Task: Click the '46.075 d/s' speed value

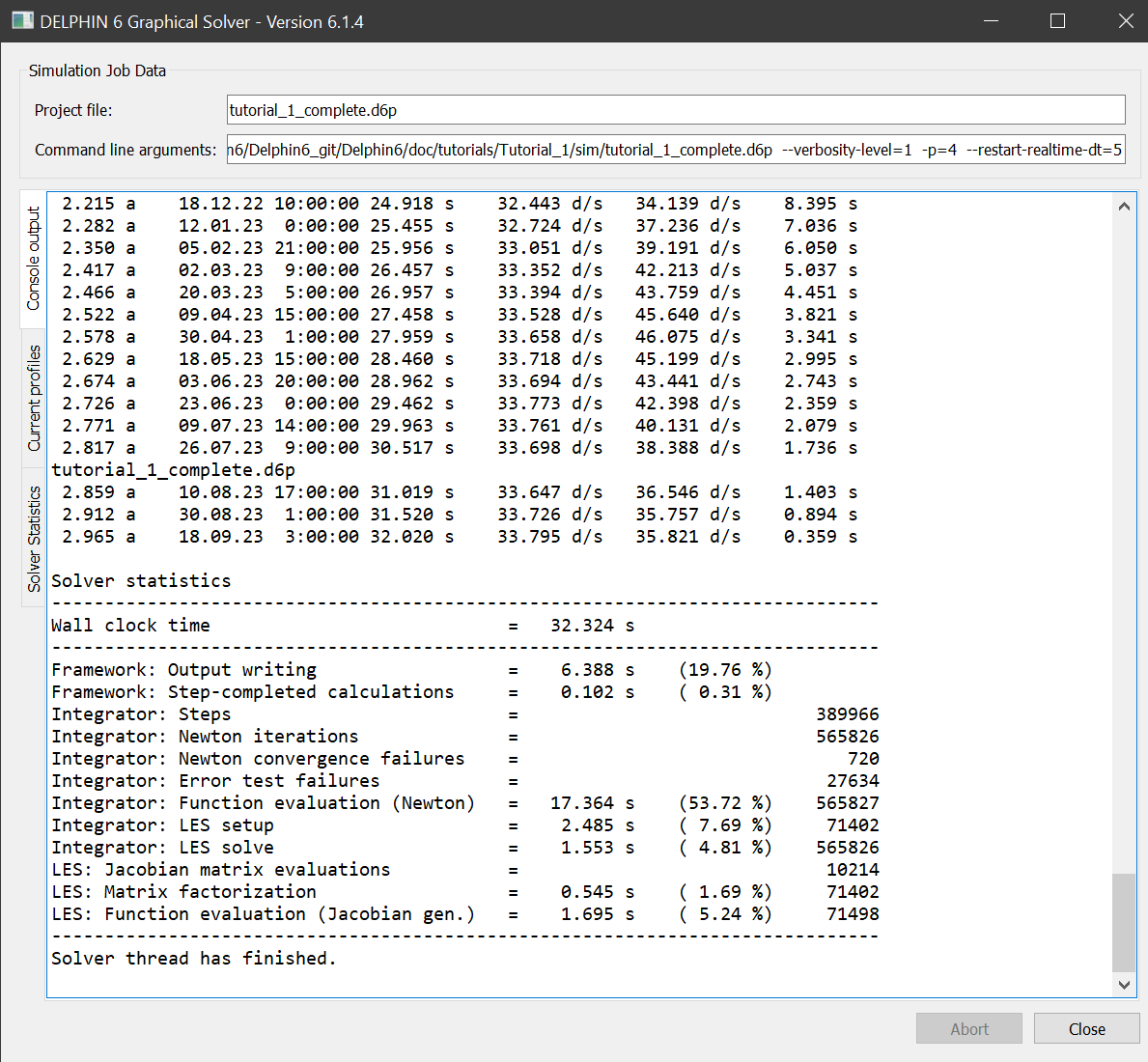Action: tap(687, 337)
